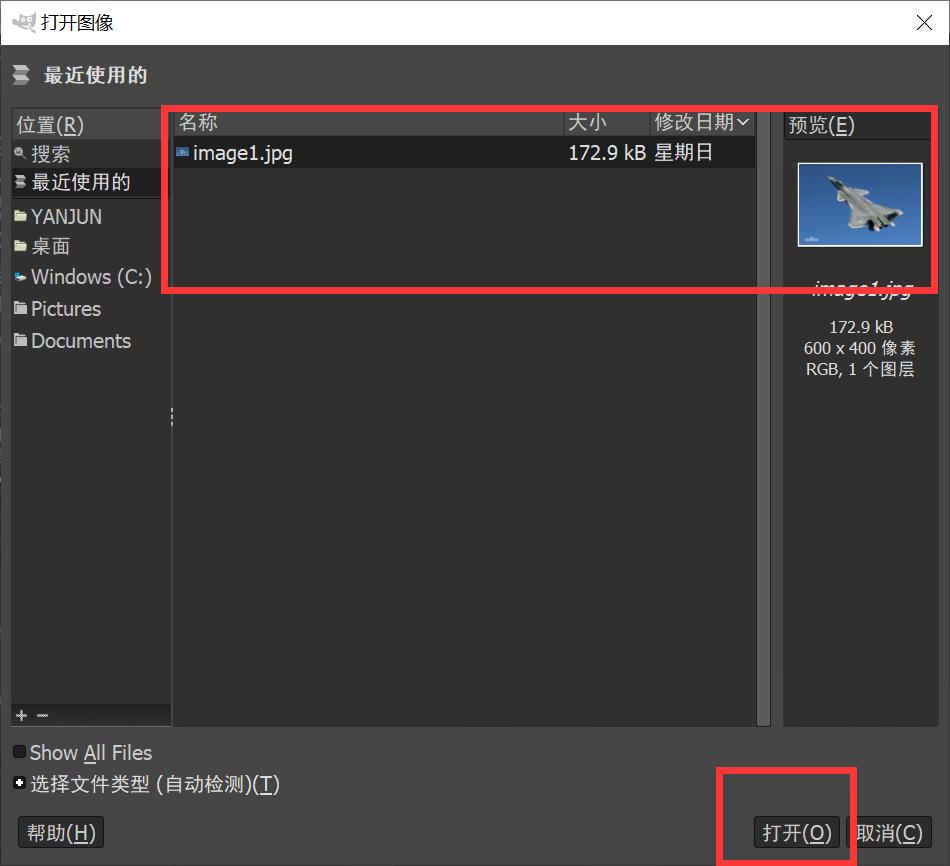This screenshot has width=950, height=866.
Task: Click the 打开(O) button
Action: pyautogui.click(x=797, y=833)
